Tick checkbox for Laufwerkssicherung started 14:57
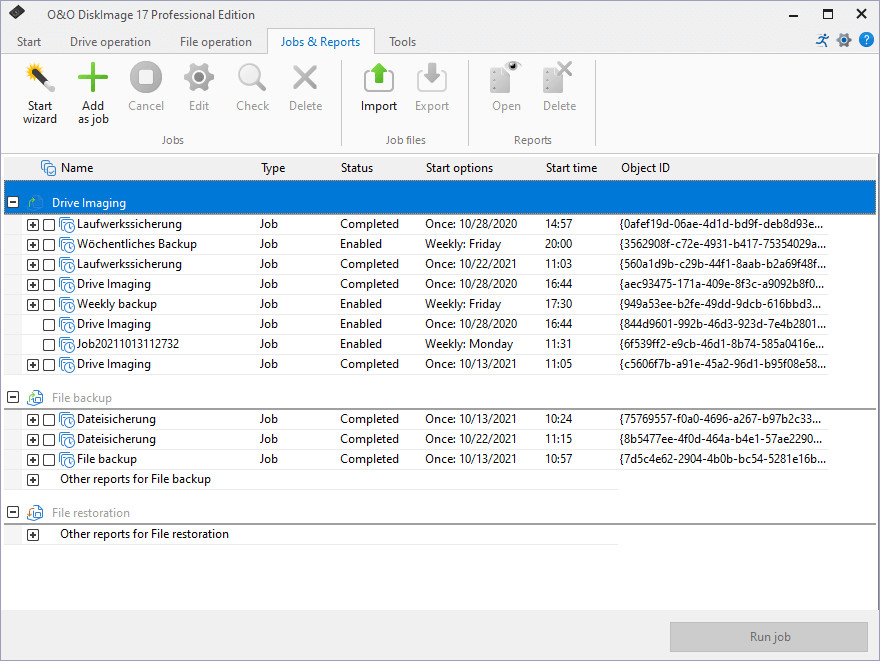The height and width of the screenshot is (661, 880). 49,225
